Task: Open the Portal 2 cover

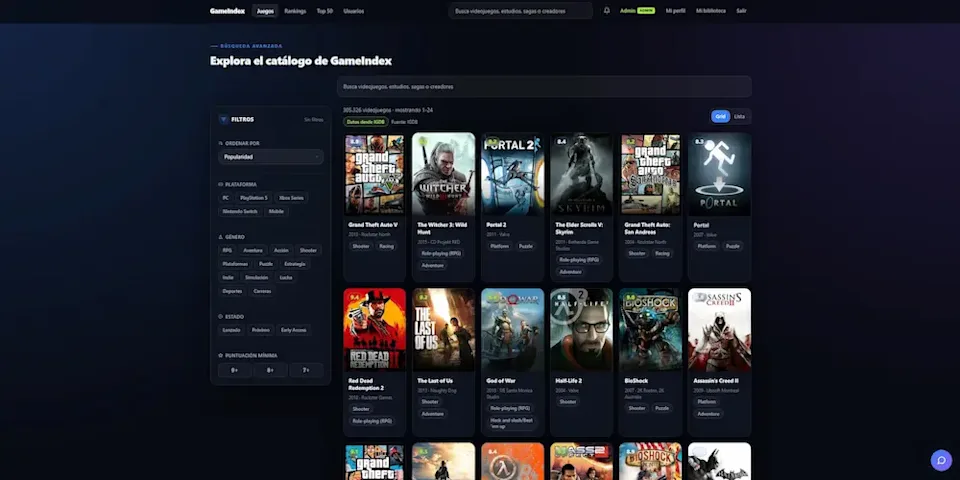Action: 512,174
